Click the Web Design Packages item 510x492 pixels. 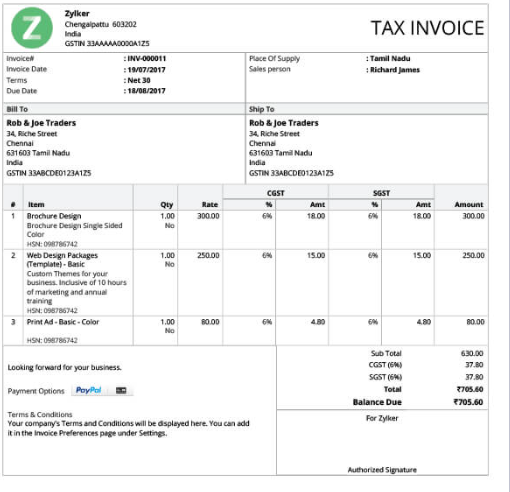(x=62, y=260)
